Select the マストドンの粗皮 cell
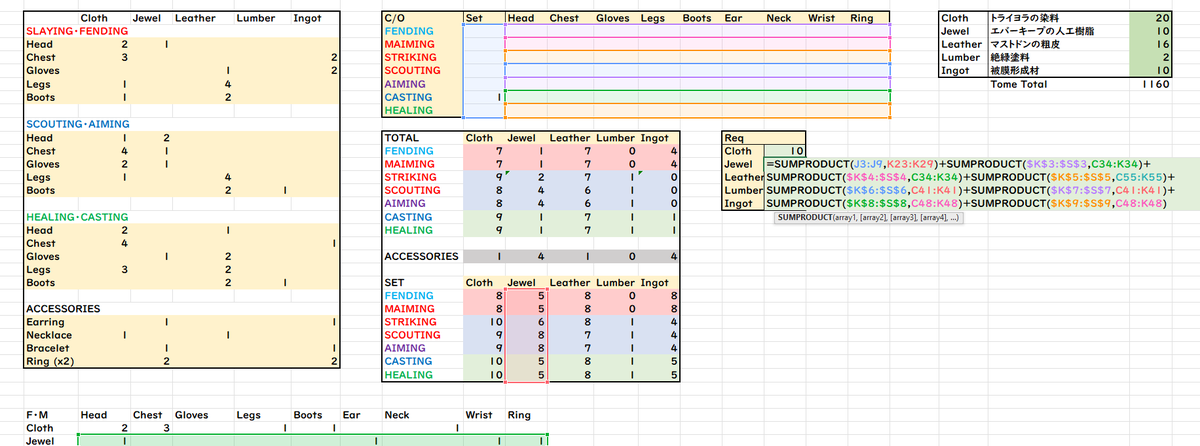 coord(1029,44)
